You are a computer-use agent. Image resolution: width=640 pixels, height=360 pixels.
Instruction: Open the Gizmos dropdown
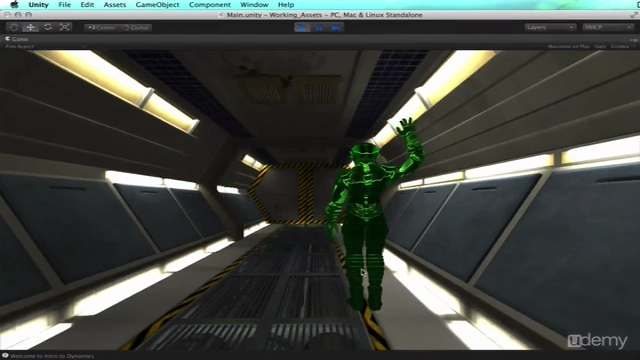pos(623,47)
